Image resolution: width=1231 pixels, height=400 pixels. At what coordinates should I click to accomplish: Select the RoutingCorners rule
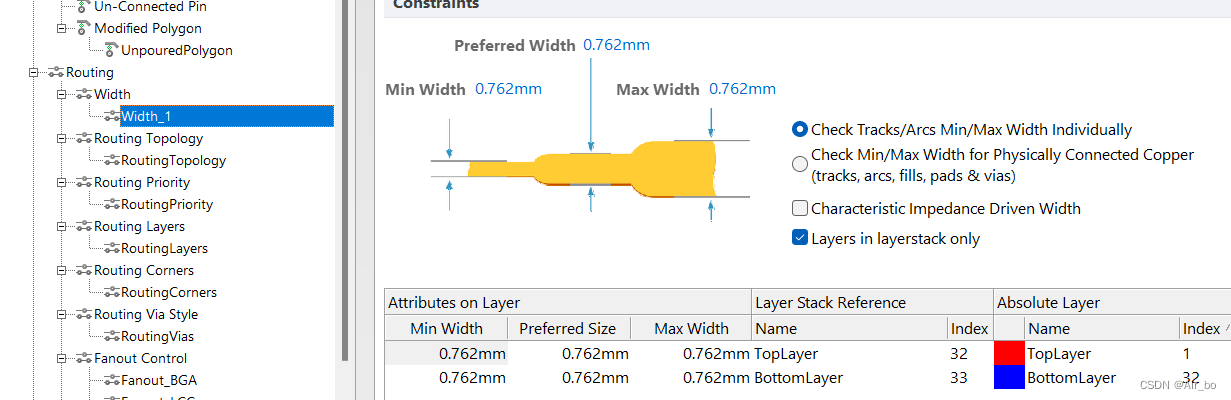tap(168, 292)
